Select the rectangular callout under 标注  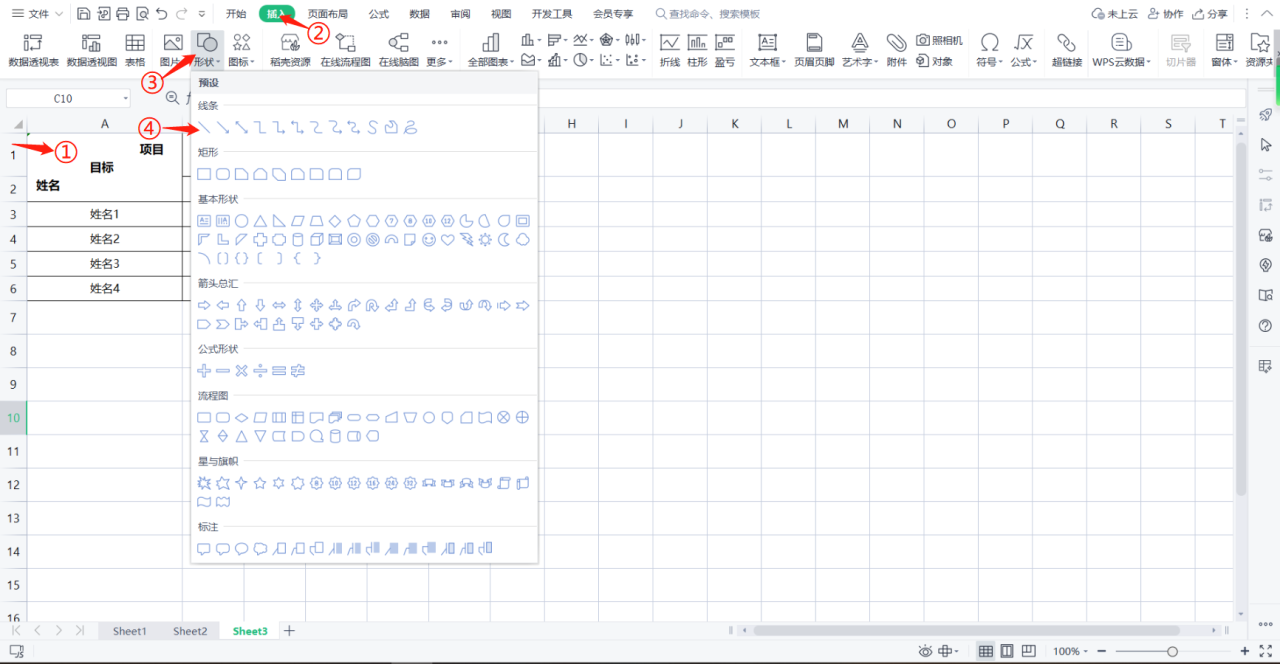click(x=204, y=548)
